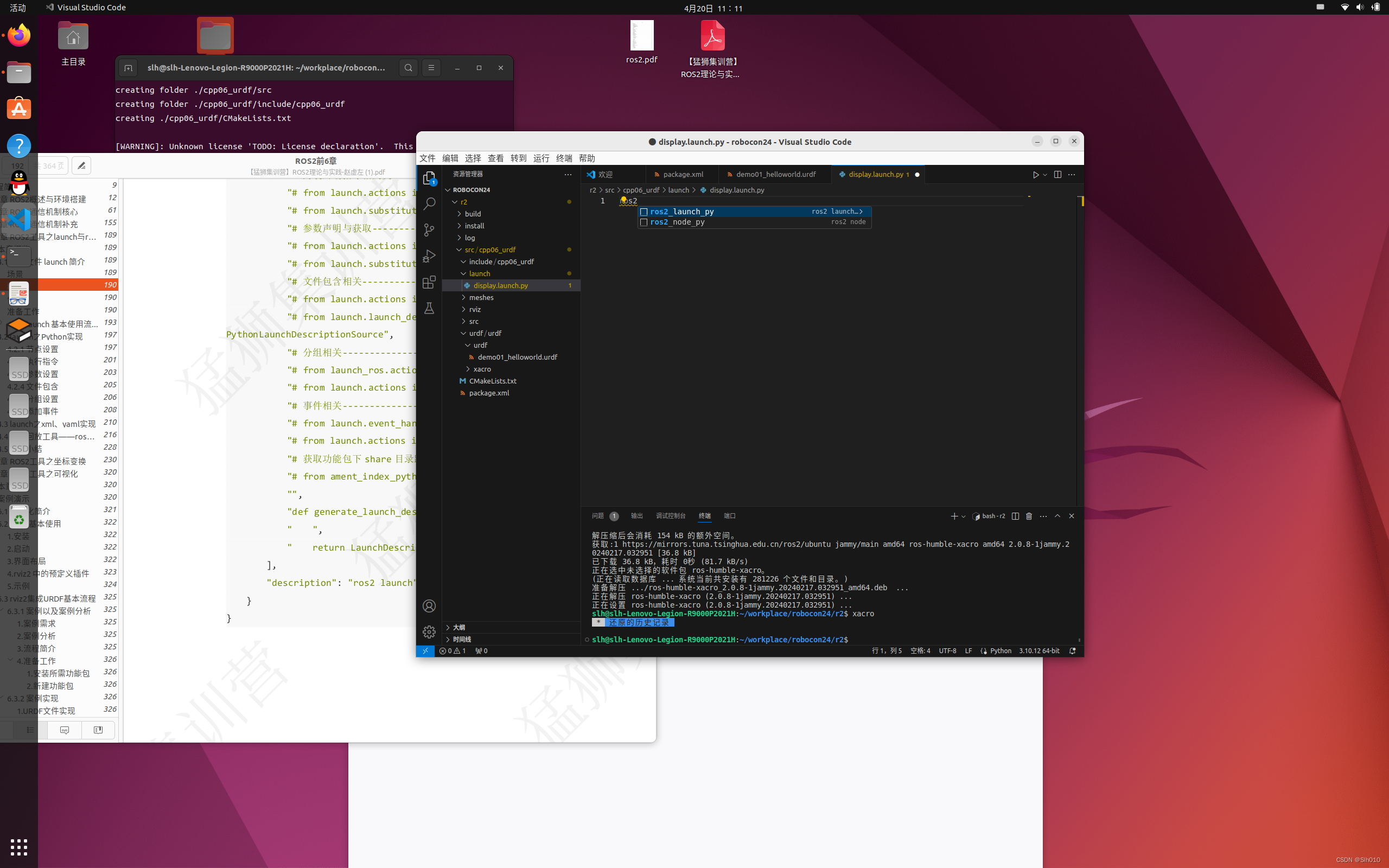Open the Extensions view
Image resolution: width=1389 pixels, height=868 pixels.
tap(429, 283)
